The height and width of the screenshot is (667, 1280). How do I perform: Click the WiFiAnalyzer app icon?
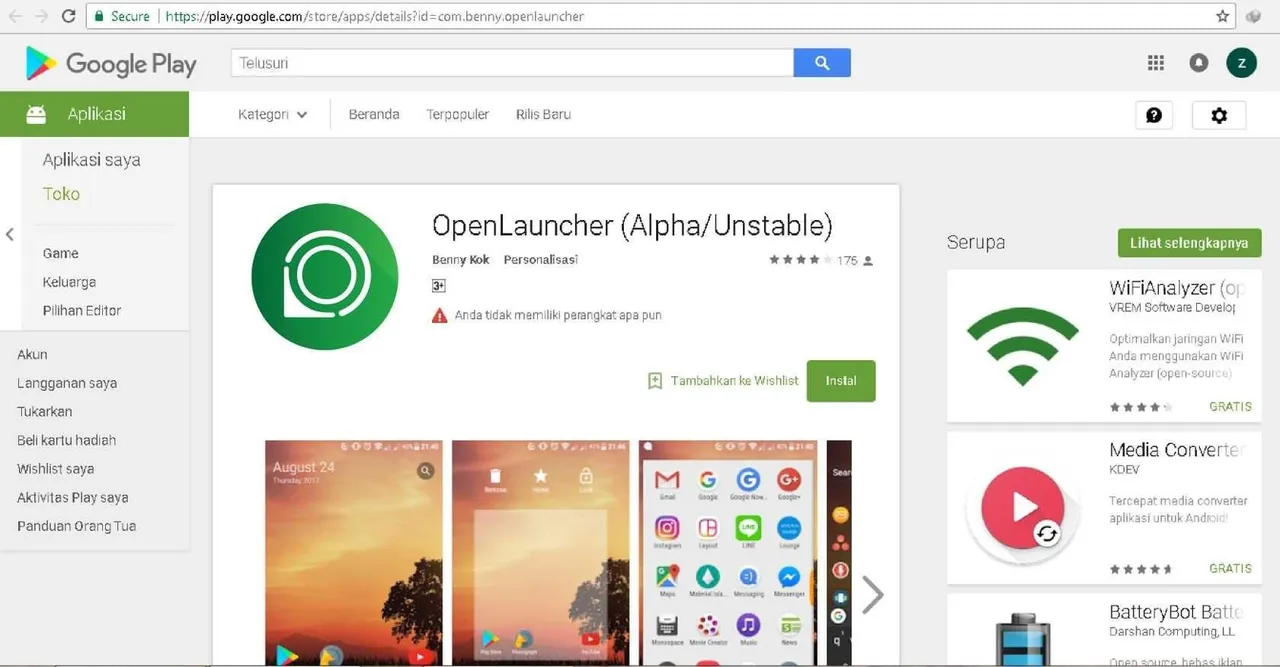[x=1021, y=345]
